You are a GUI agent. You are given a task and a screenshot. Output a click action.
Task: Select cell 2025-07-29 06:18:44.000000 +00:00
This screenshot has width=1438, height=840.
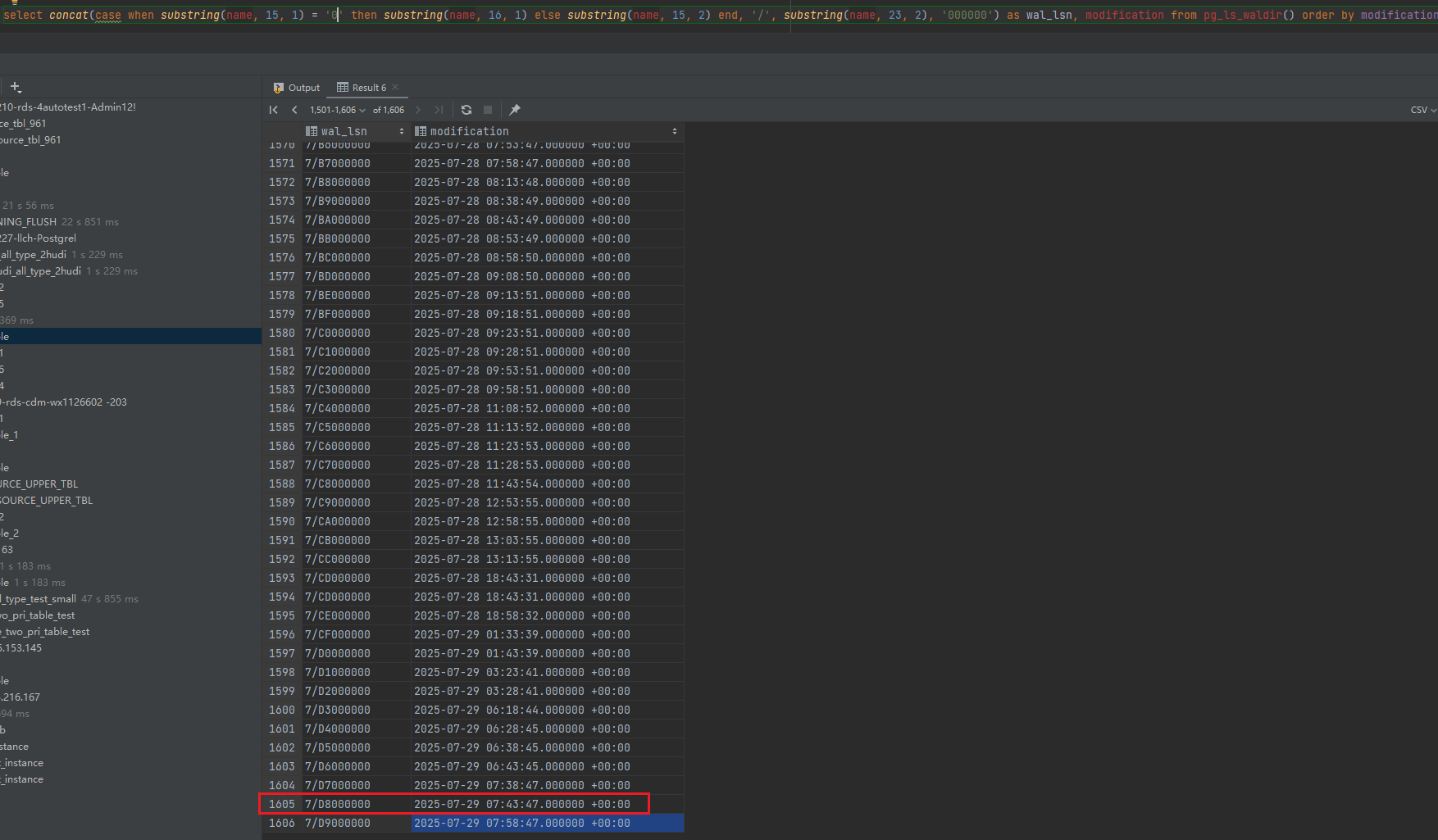coord(547,711)
